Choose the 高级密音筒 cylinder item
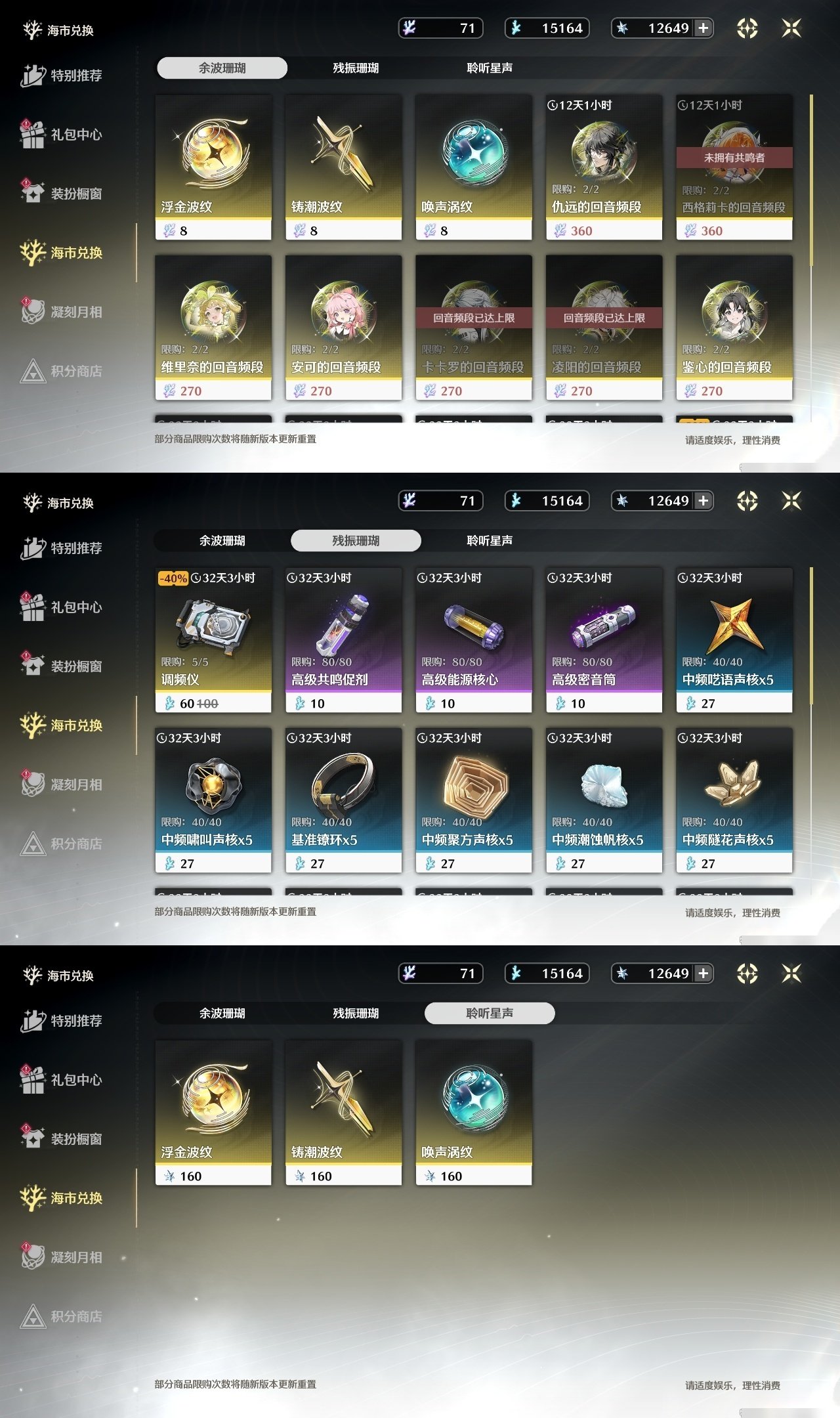This screenshot has width=840, height=1418. coord(604,640)
